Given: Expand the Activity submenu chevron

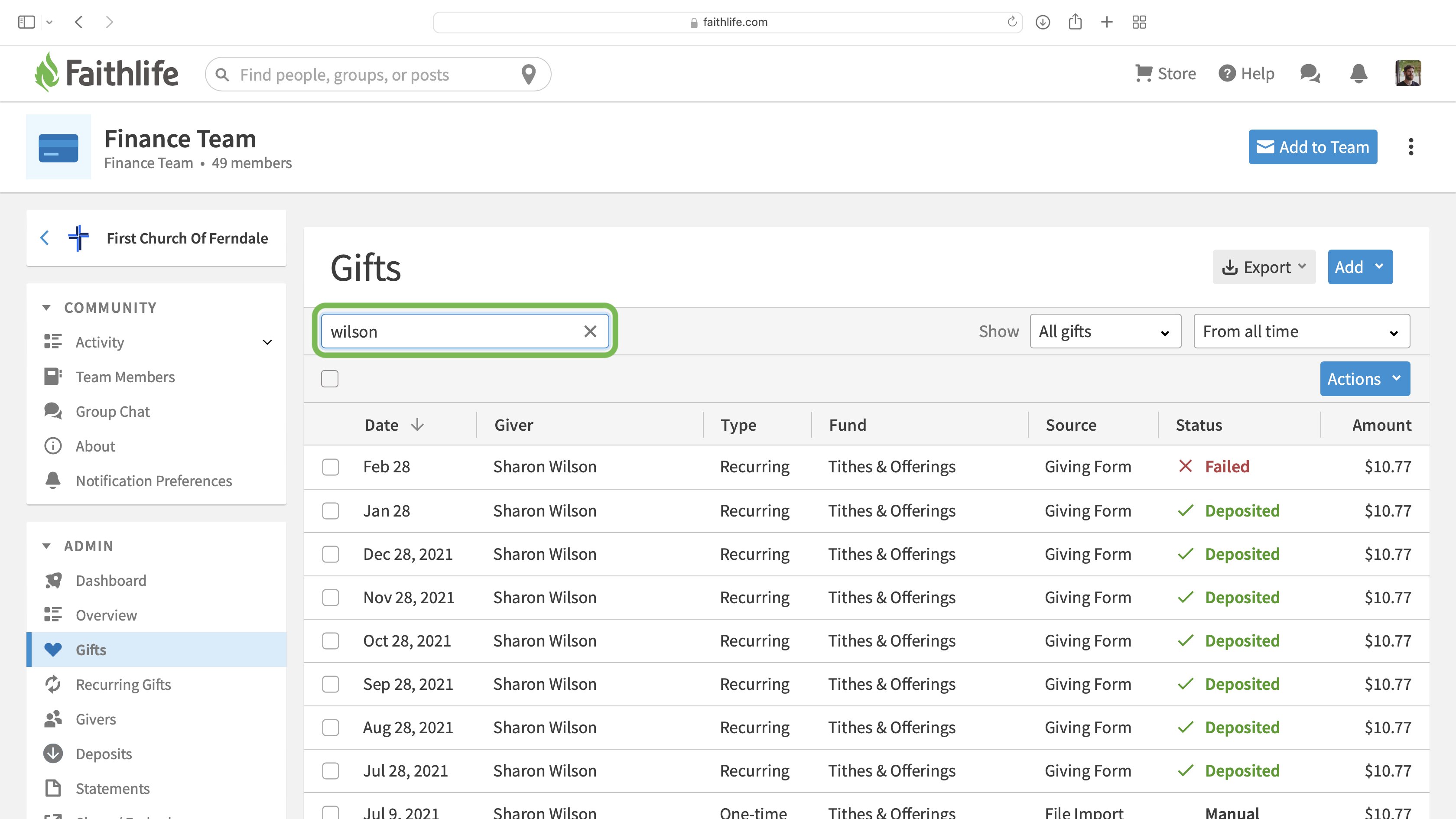Looking at the screenshot, I should pyautogui.click(x=267, y=342).
